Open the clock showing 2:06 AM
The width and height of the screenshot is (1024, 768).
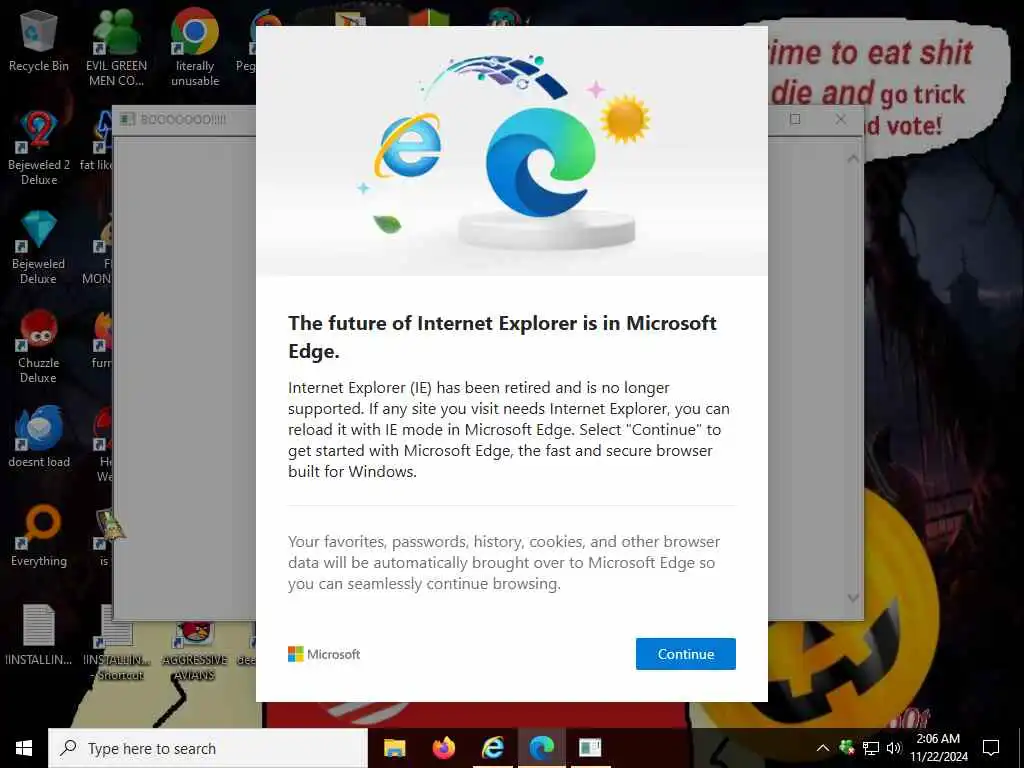click(x=938, y=748)
